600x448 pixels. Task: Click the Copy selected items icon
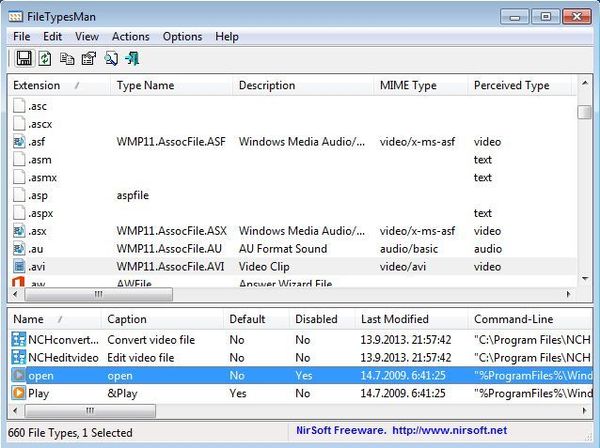pos(67,59)
